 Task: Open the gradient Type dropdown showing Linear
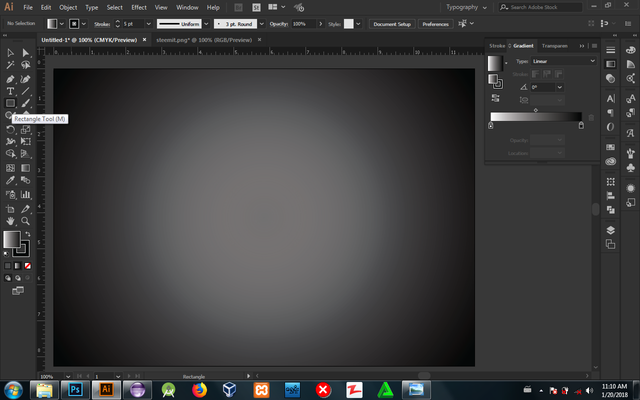(563, 61)
